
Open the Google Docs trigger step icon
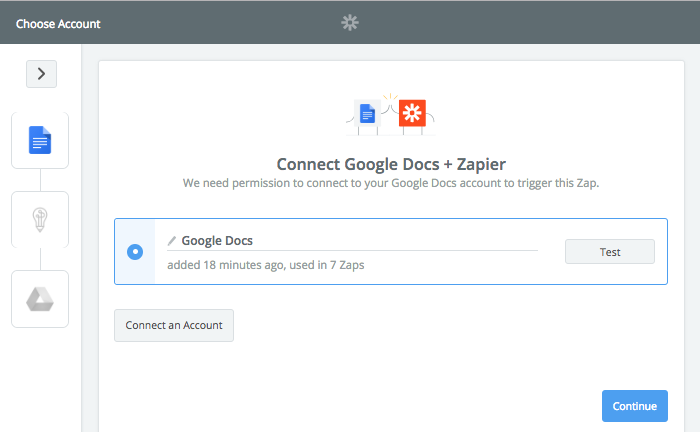(x=40, y=140)
